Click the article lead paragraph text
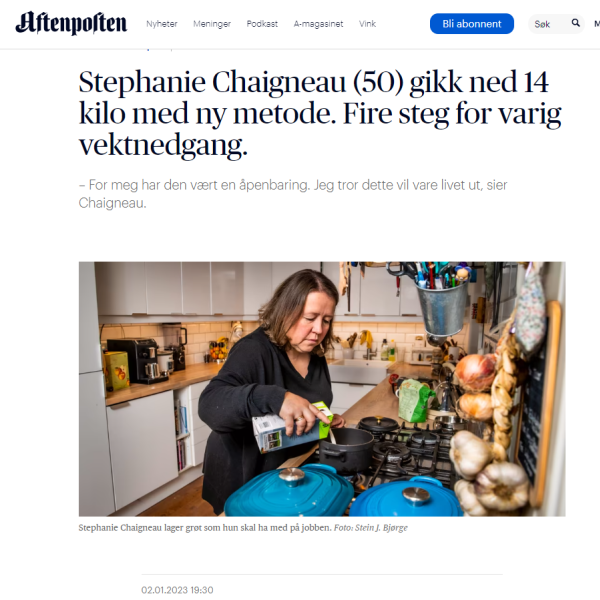This screenshot has height=600, width=600. pos(293,194)
